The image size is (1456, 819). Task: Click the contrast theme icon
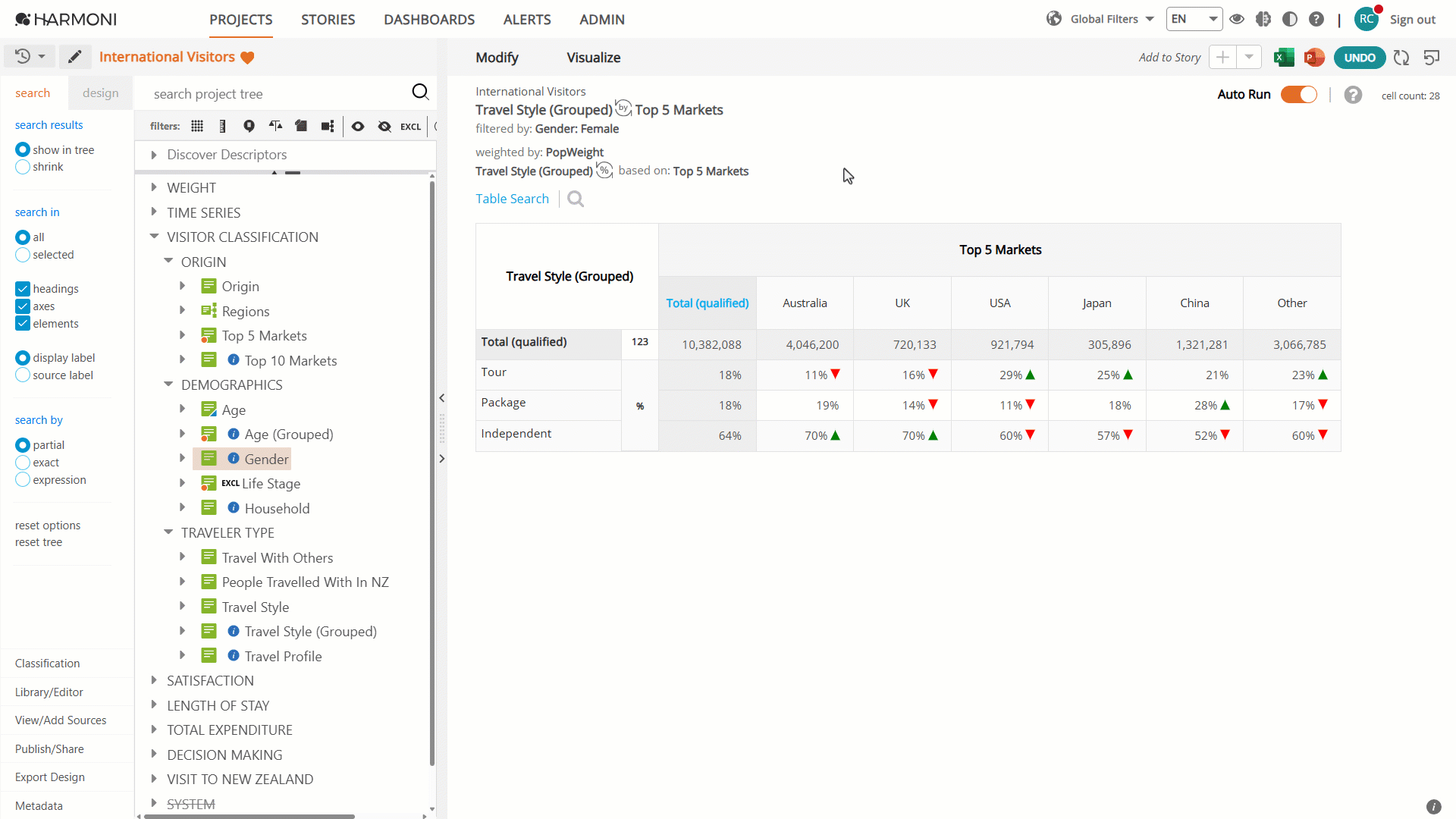pos(1290,19)
